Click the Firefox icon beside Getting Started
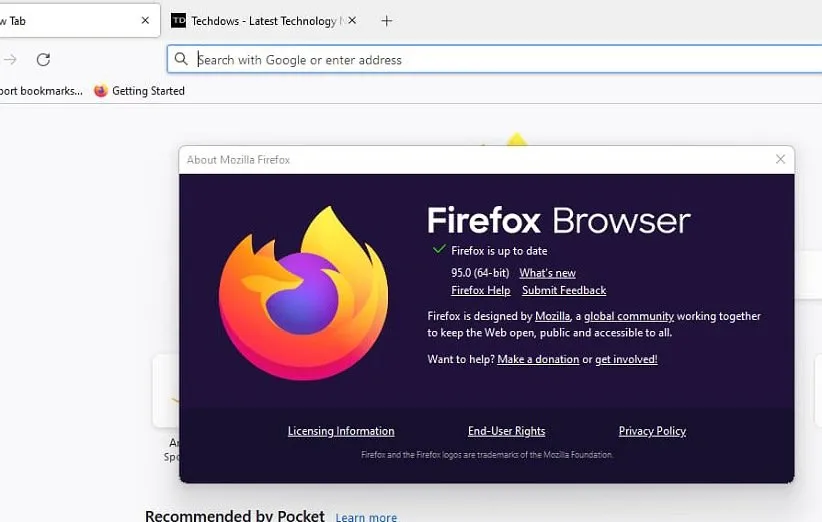The height and width of the screenshot is (522, 822). tap(100, 91)
